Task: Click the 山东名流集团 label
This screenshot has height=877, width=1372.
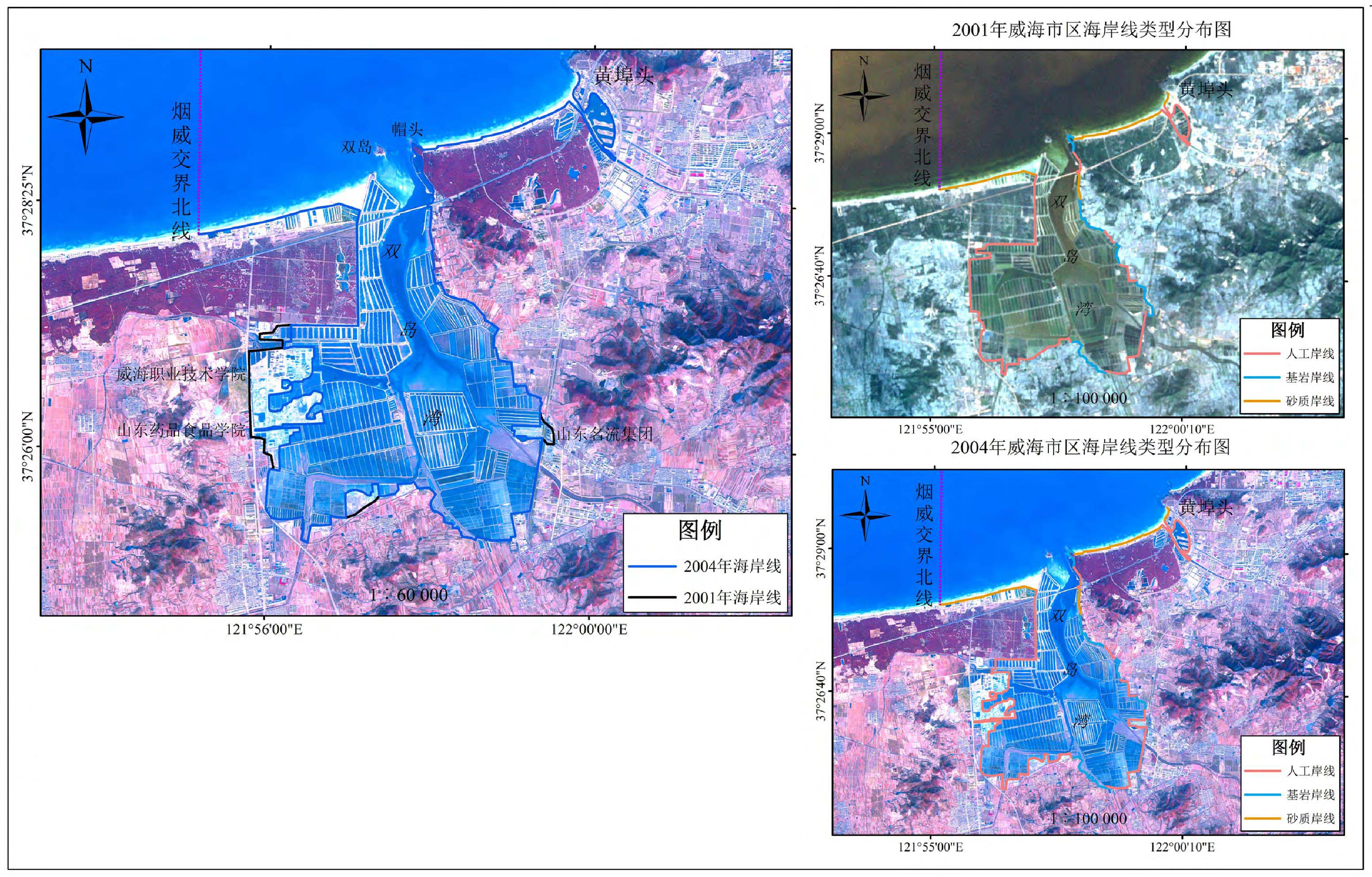Action: (x=605, y=434)
